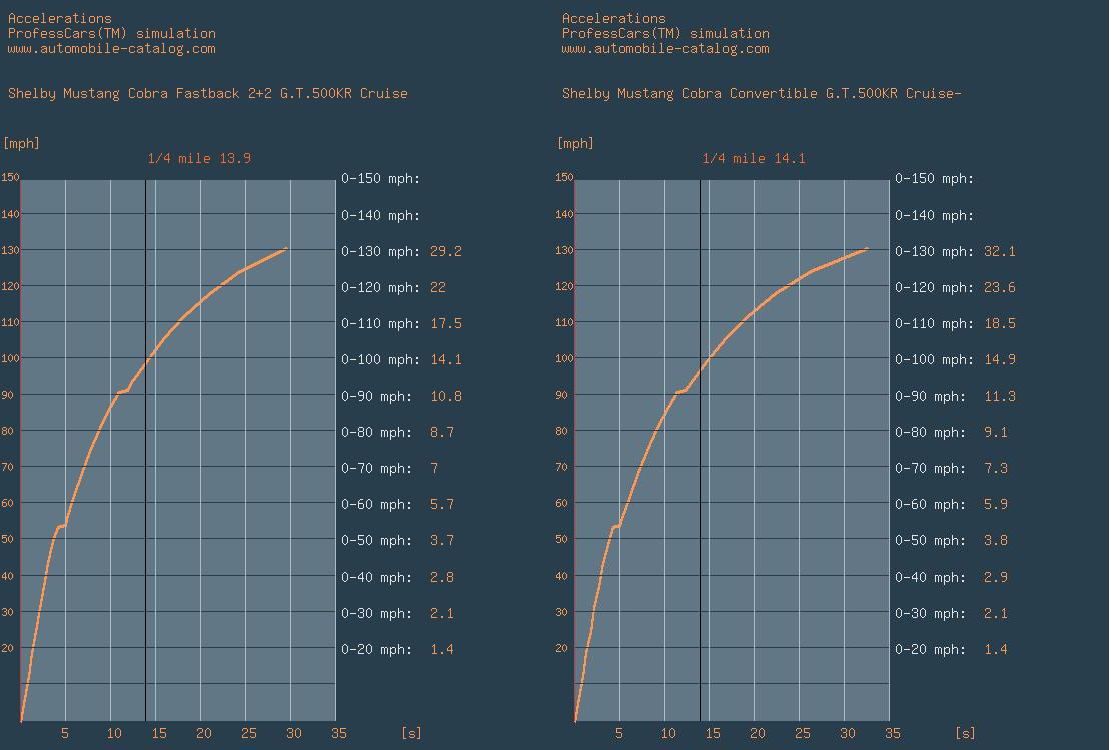Click the Convertible chart's '0-150 mph:' label
Screen dimensions: 1111x750
(x=935, y=179)
